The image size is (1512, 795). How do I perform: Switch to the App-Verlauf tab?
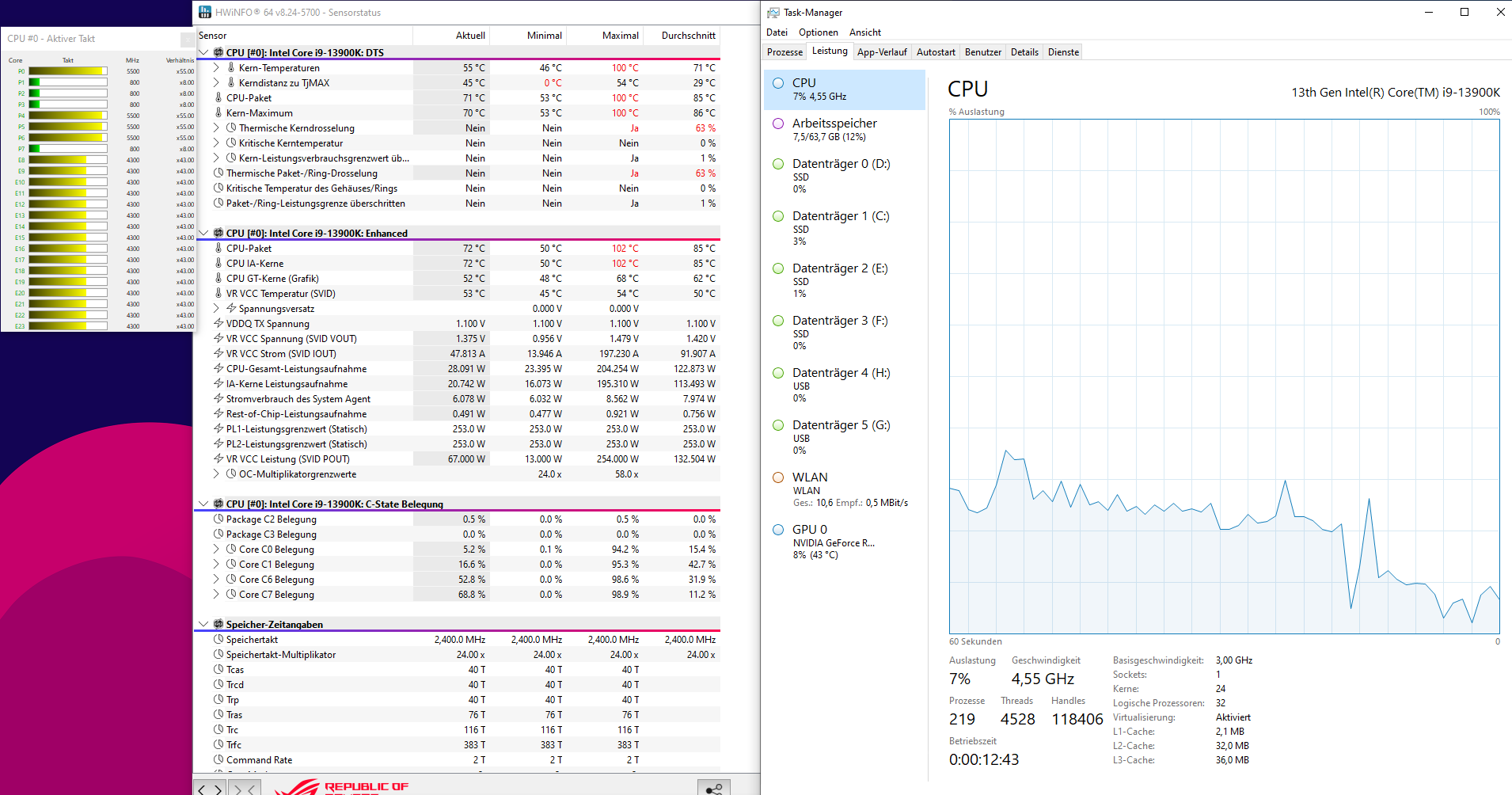882,52
